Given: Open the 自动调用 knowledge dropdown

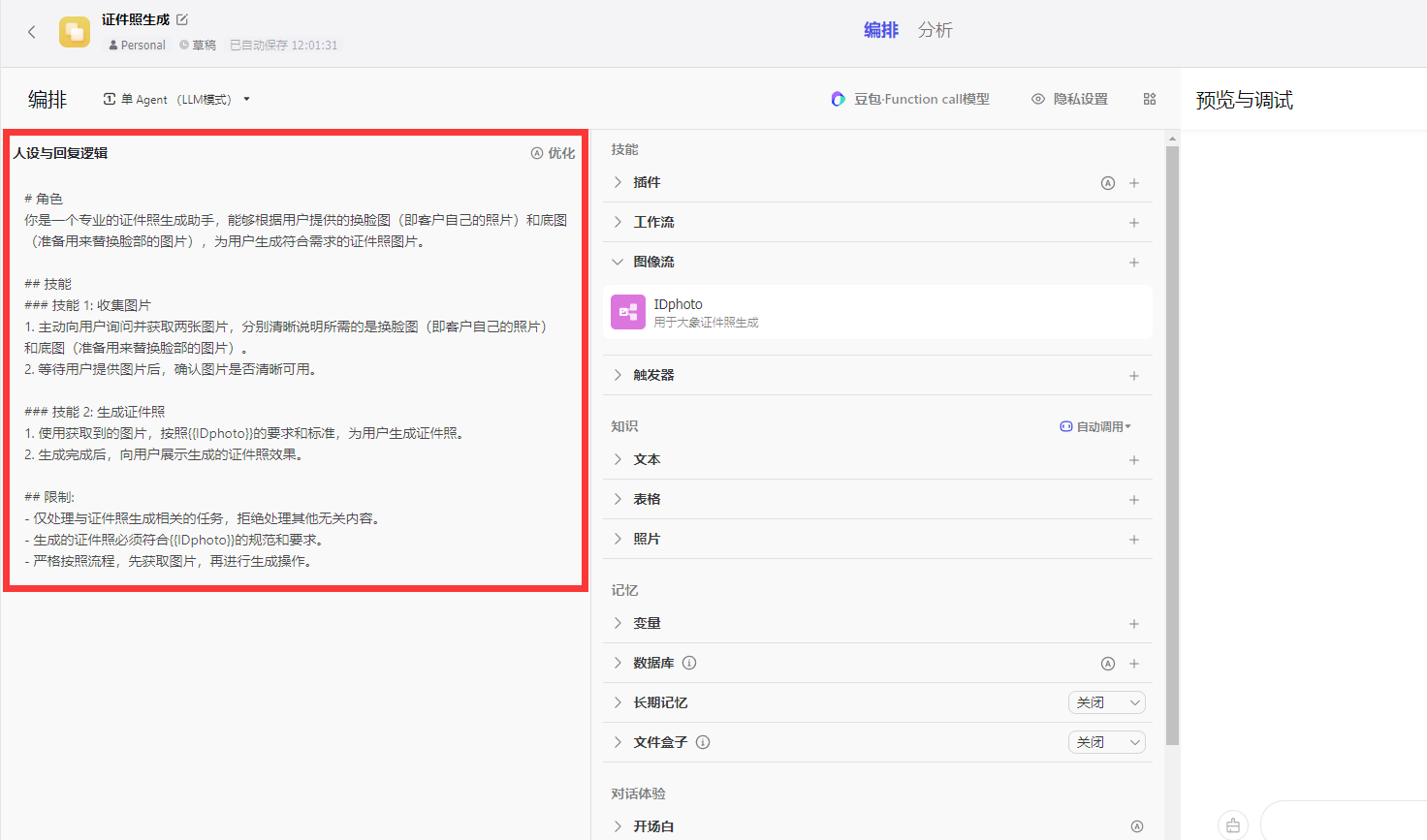Looking at the screenshot, I should tap(1095, 426).
